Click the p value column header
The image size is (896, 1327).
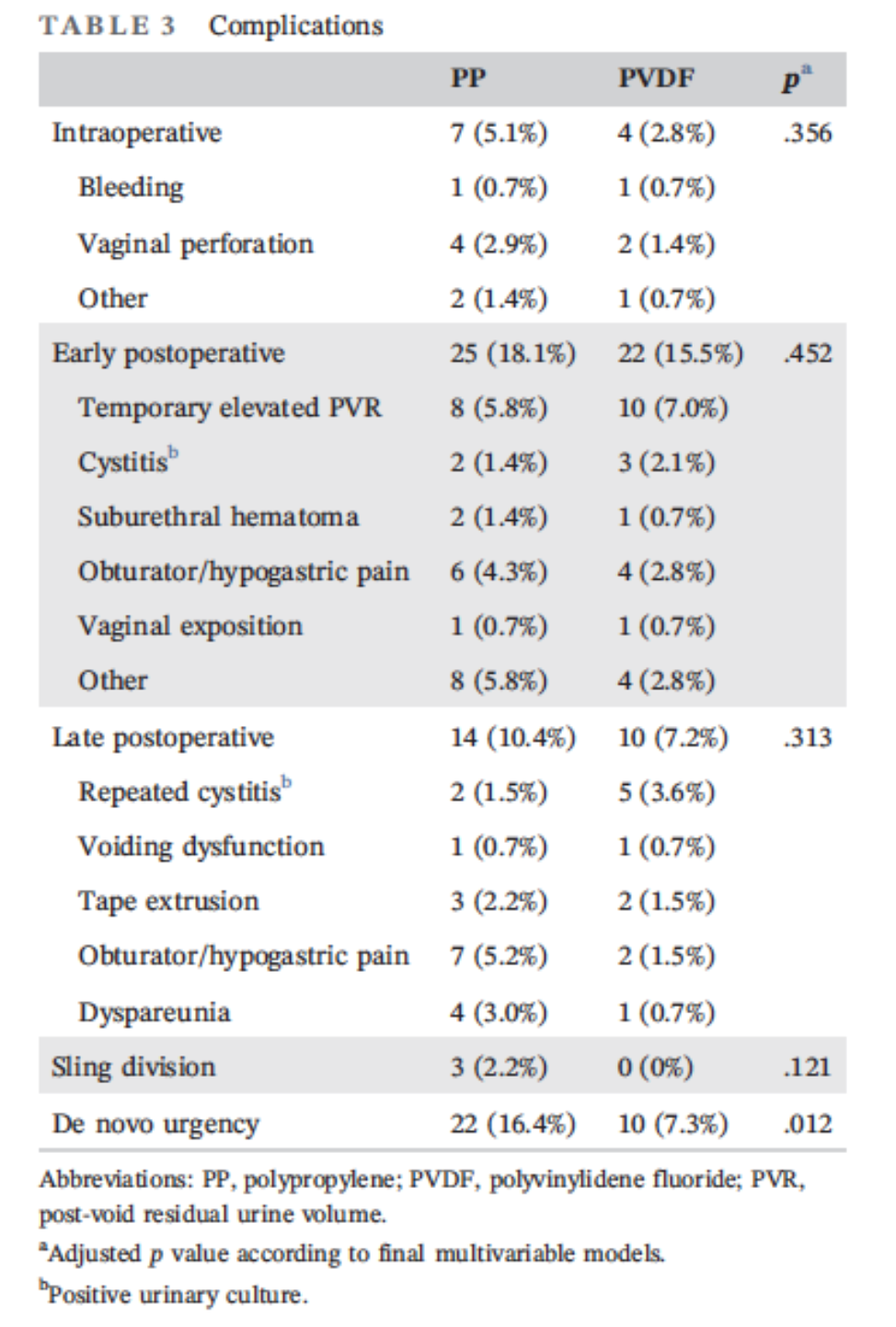(x=795, y=79)
